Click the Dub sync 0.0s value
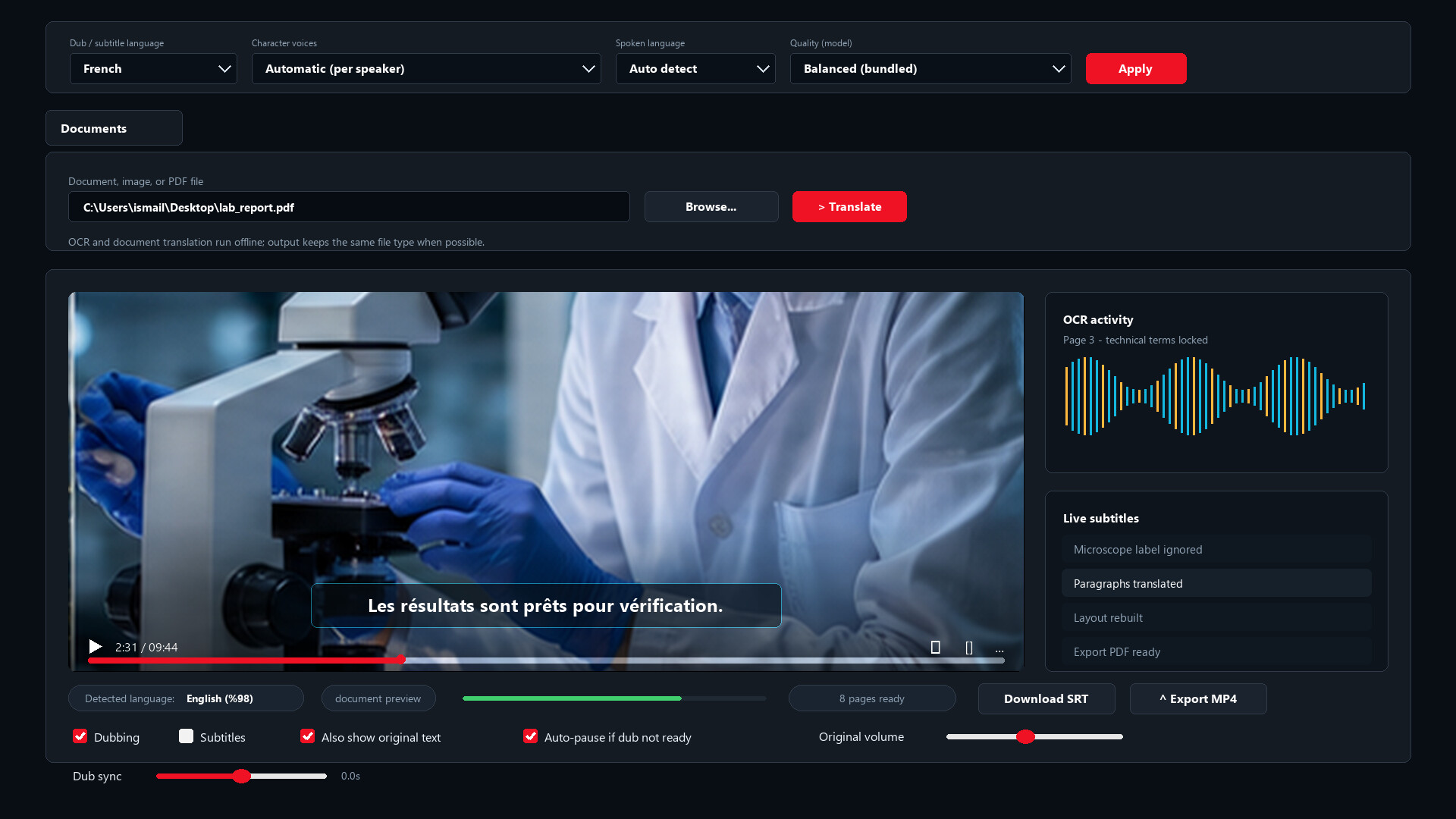 [350, 777]
